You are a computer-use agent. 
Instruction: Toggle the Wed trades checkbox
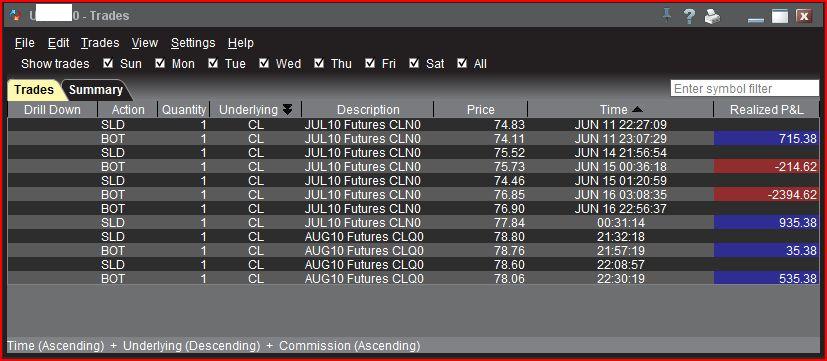point(264,64)
